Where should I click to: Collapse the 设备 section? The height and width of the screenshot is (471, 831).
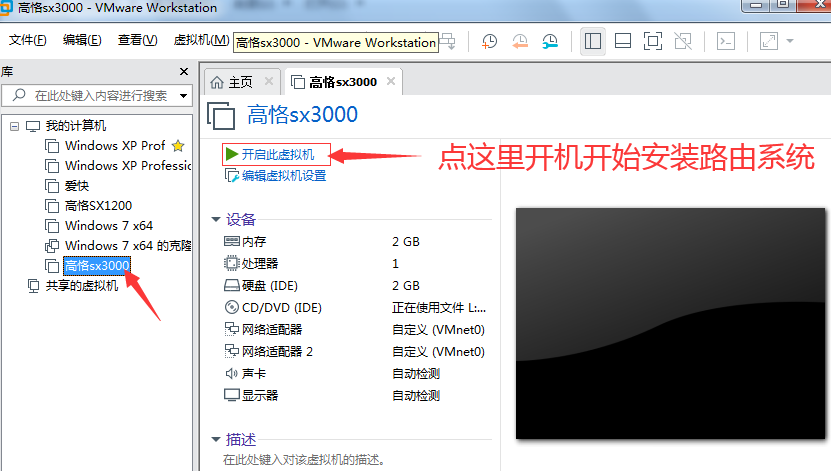(216, 219)
